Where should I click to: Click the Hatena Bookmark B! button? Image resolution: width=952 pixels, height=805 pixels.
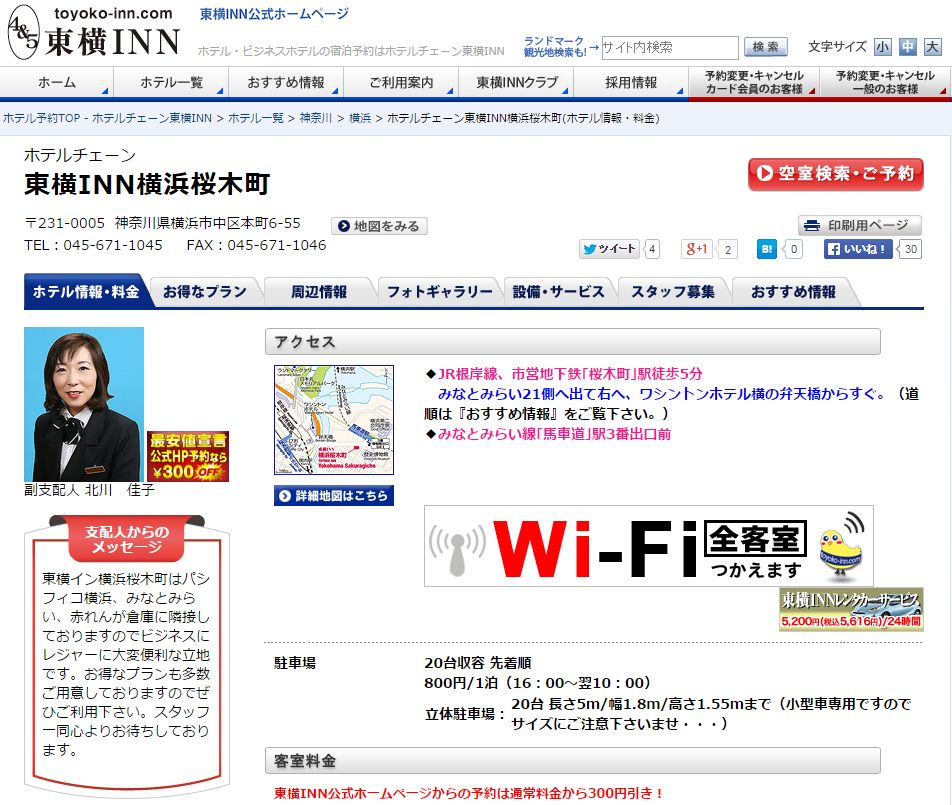767,249
